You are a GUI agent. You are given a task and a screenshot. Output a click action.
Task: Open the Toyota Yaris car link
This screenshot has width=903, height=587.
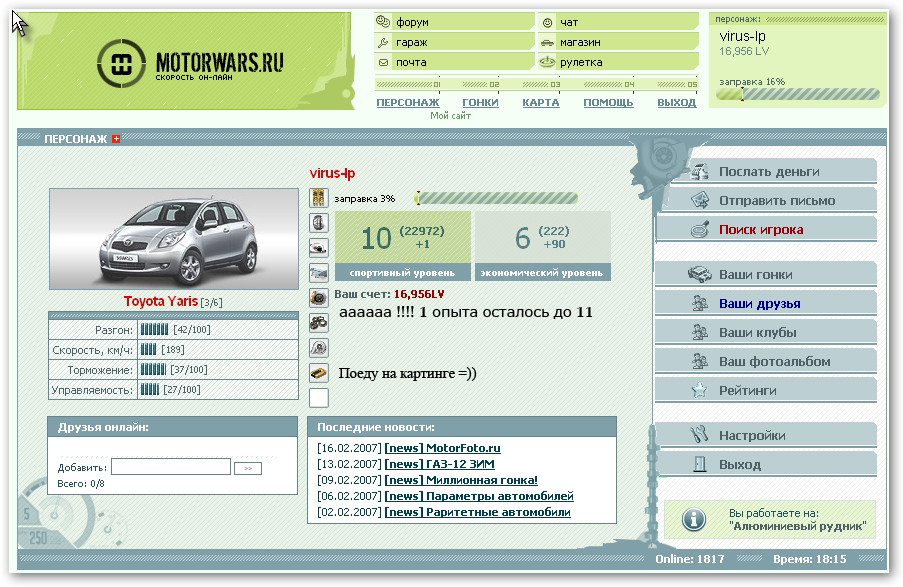pos(161,301)
